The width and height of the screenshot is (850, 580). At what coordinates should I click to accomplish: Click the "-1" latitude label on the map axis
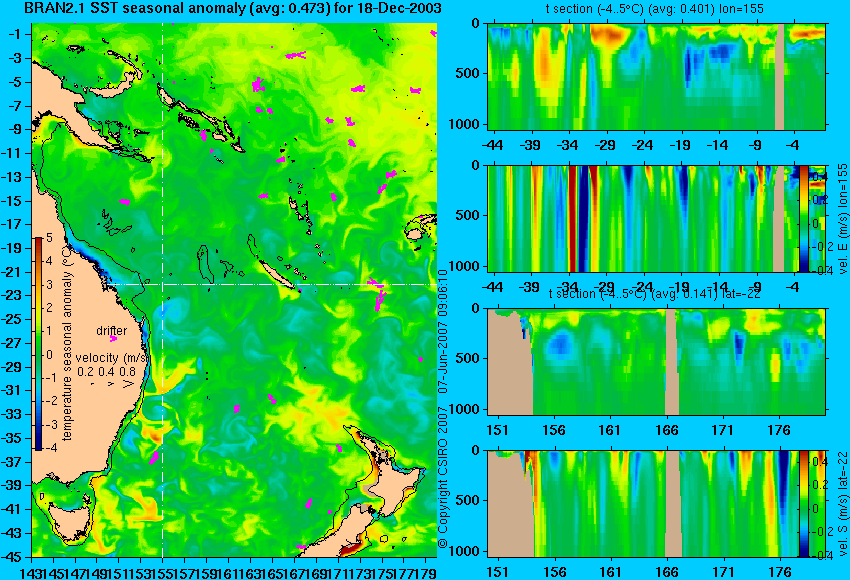[13, 34]
